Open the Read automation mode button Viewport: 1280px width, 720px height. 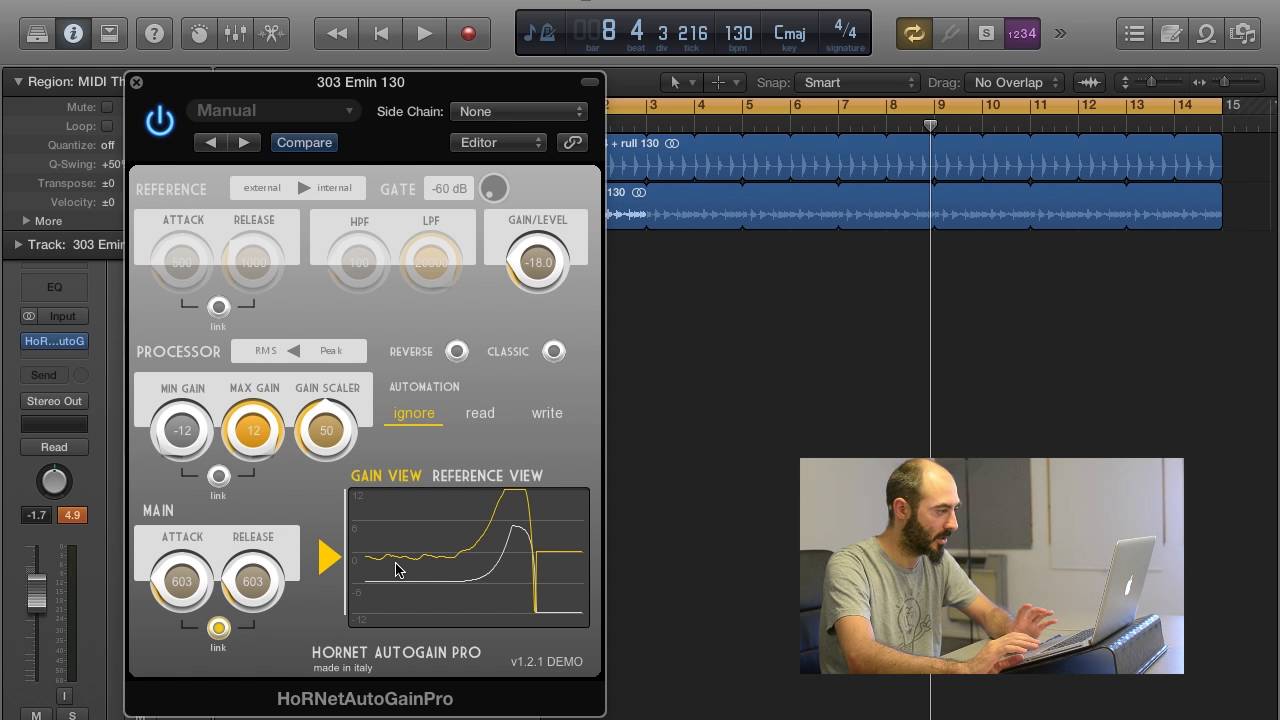54,447
